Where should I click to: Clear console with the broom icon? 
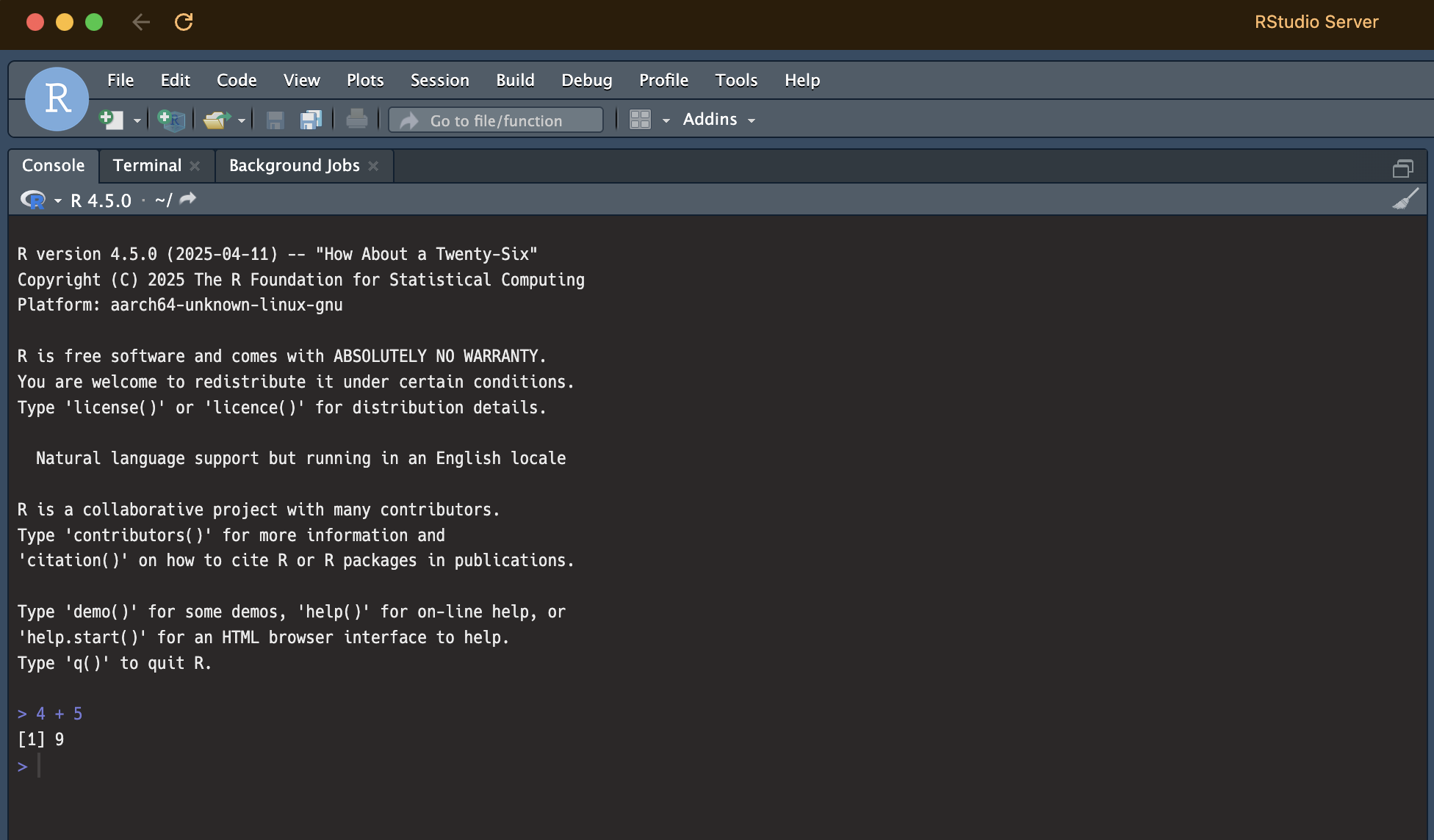[x=1405, y=200]
